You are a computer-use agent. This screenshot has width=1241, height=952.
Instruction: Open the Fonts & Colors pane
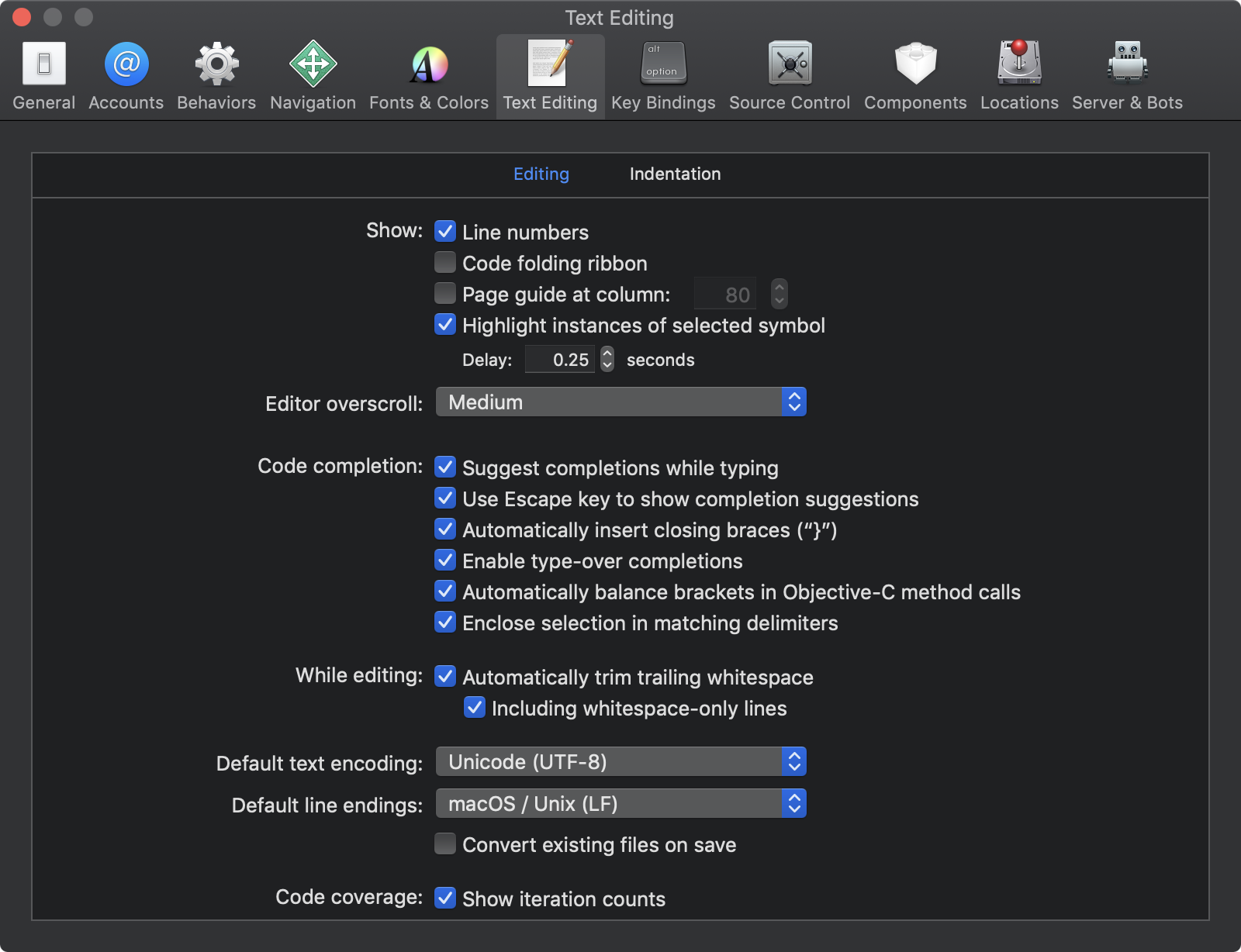click(x=429, y=76)
